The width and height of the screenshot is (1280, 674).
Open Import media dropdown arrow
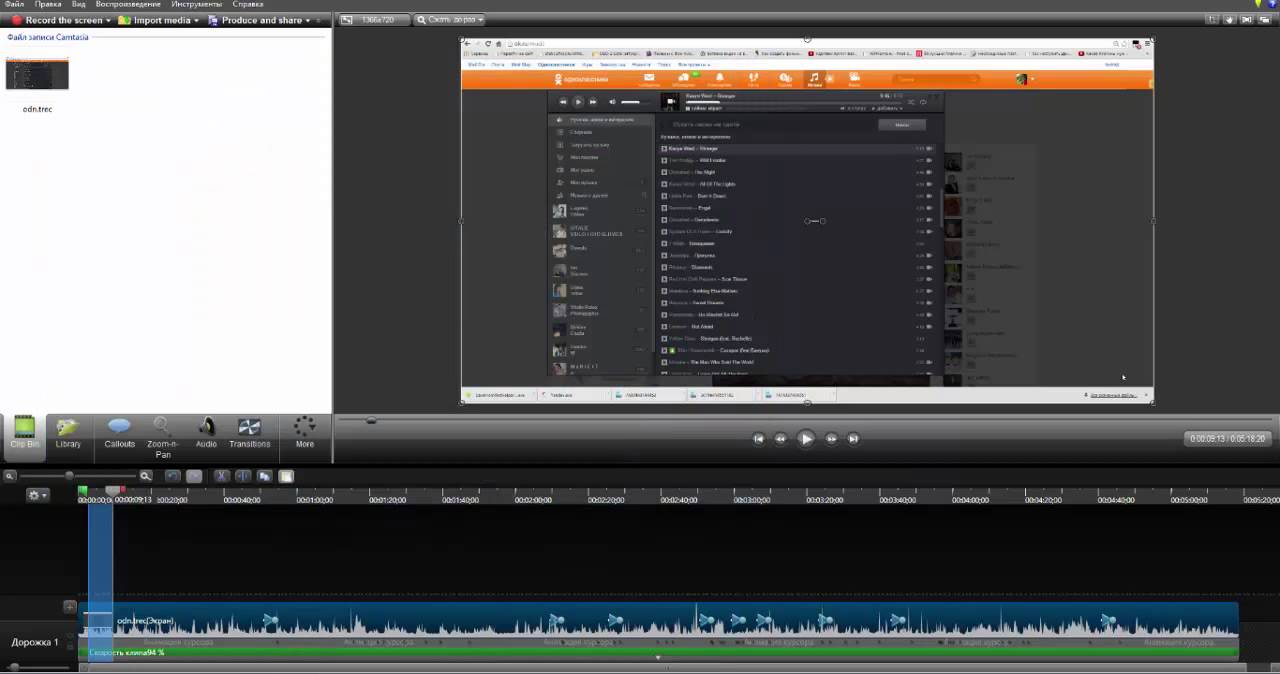(x=196, y=20)
